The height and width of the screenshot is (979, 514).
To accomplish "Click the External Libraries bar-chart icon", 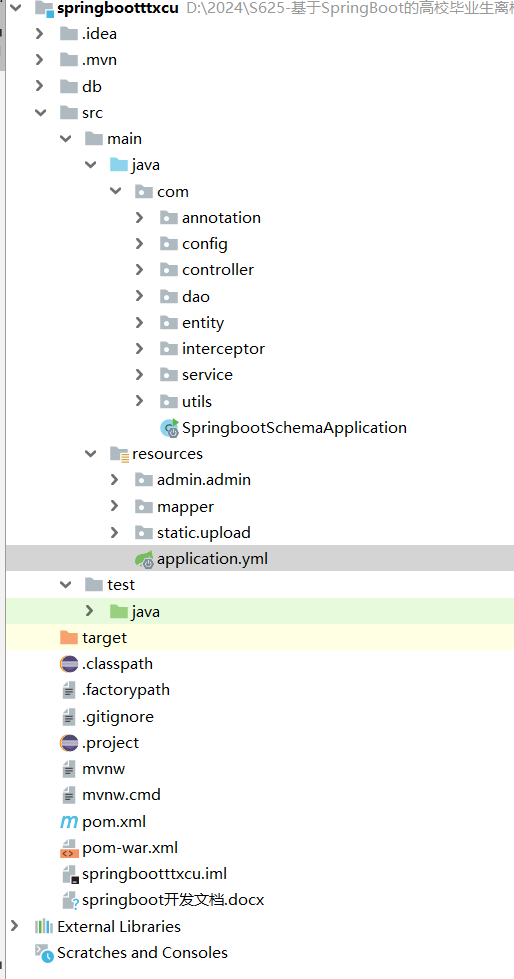I will (44, 927).
